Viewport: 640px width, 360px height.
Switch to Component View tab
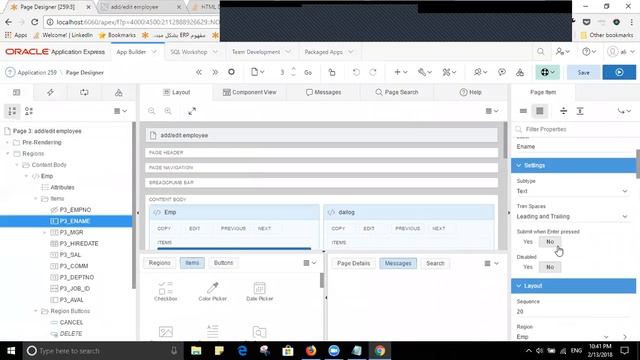[x=249, y=92]
